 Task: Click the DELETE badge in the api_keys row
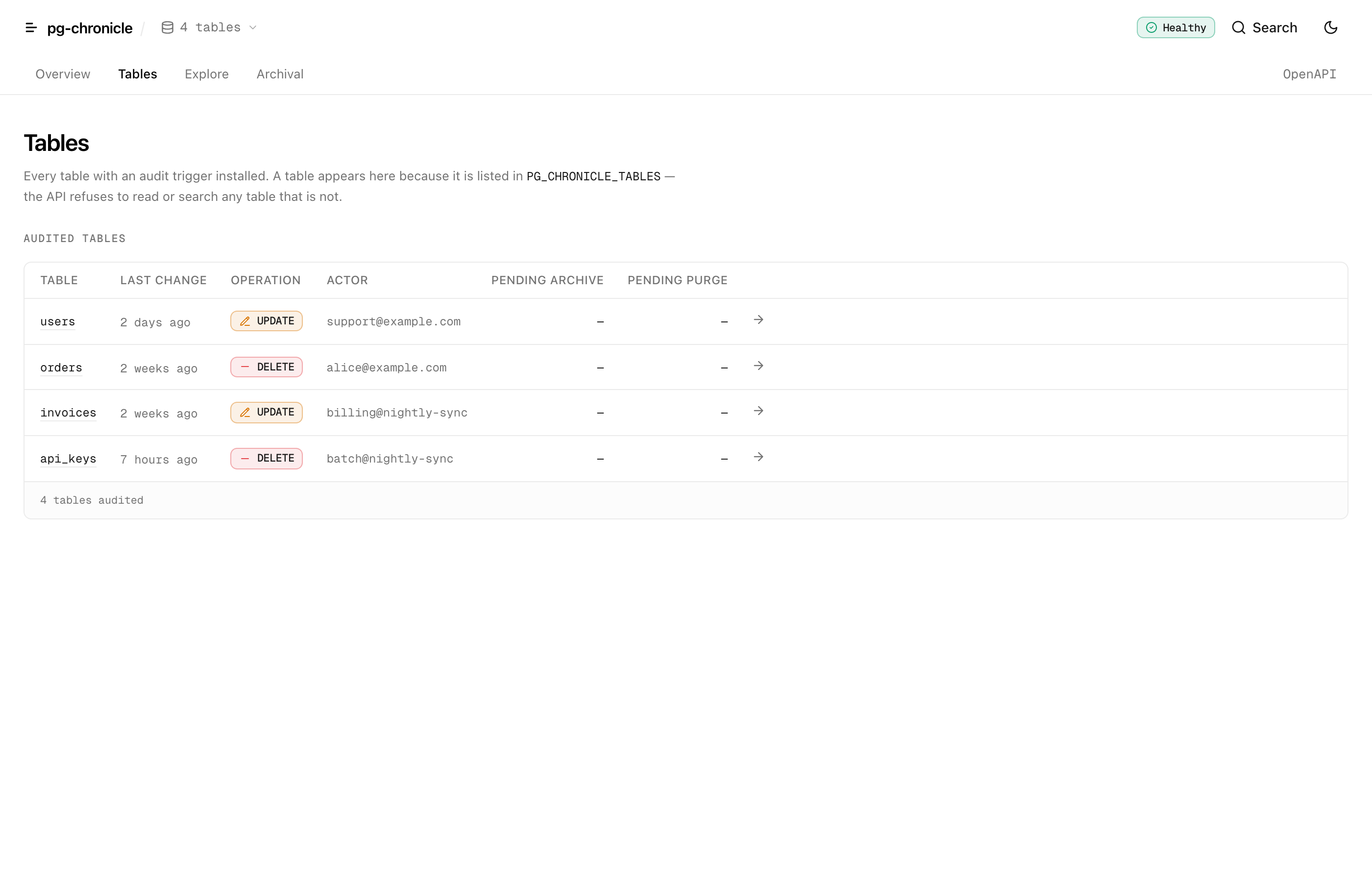tap(266, 458)
